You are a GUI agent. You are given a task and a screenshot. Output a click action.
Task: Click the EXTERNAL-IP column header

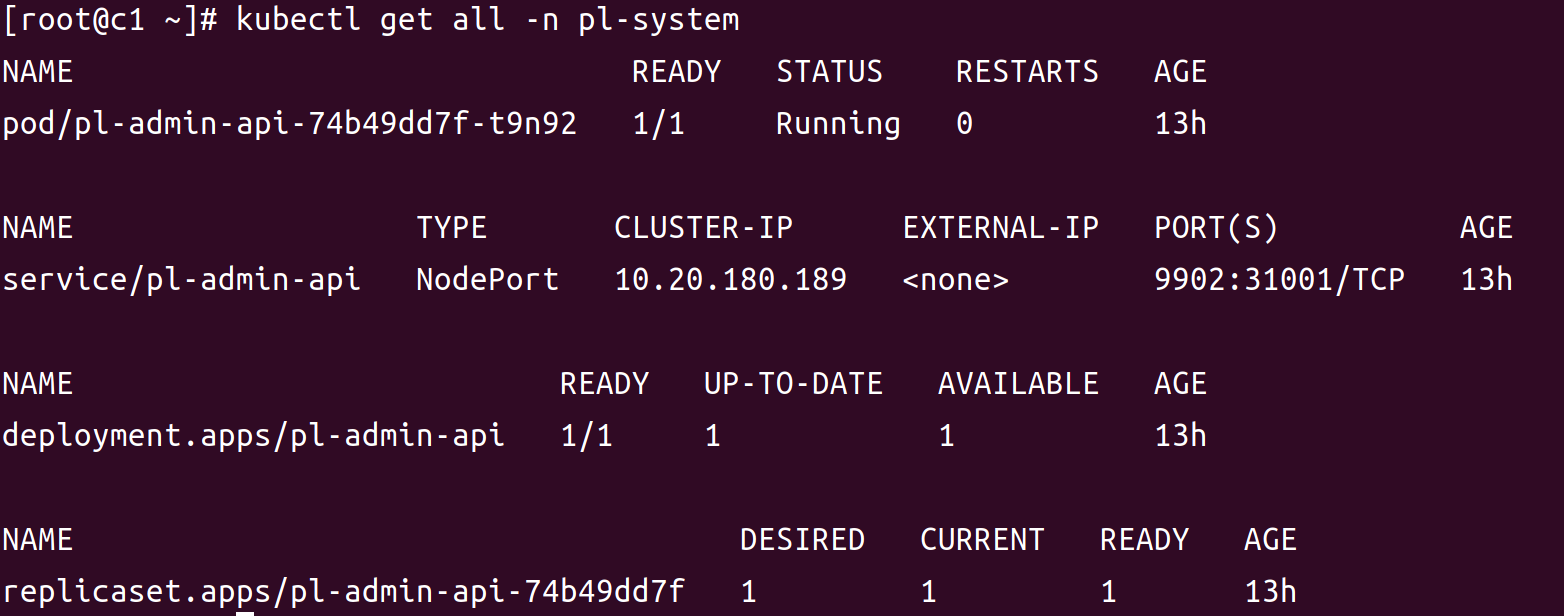[x=1000, y=228]
